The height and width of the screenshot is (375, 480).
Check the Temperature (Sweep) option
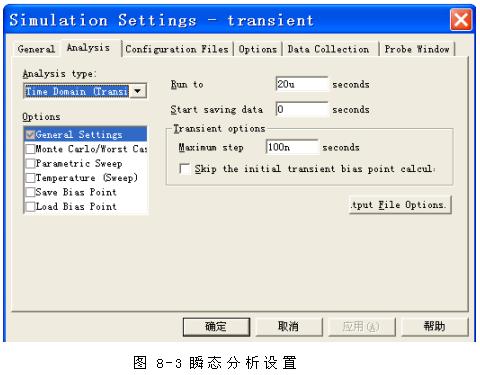[30, 178]
